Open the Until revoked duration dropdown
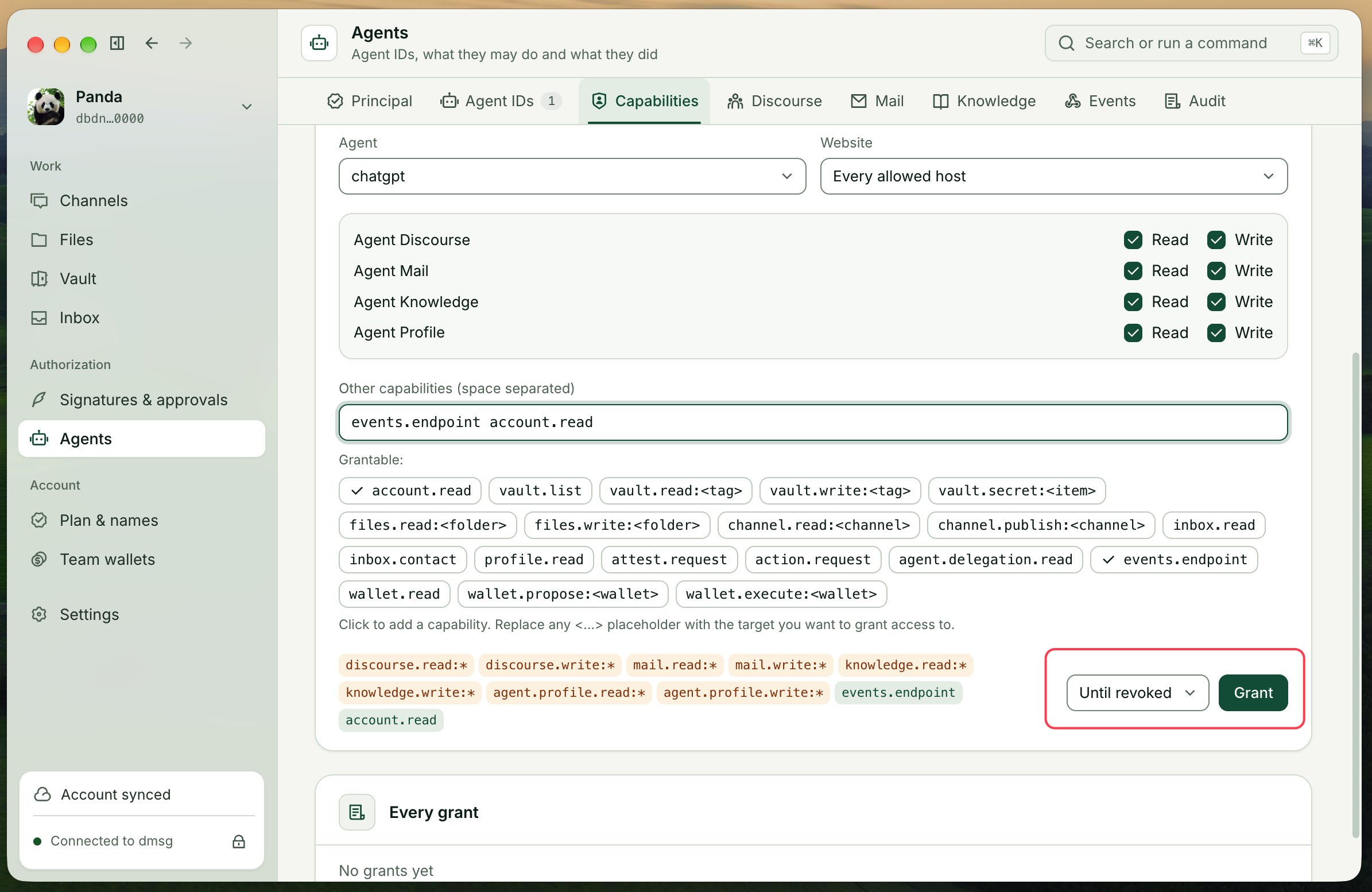 pyautogui.click(x=1137, y=692)
